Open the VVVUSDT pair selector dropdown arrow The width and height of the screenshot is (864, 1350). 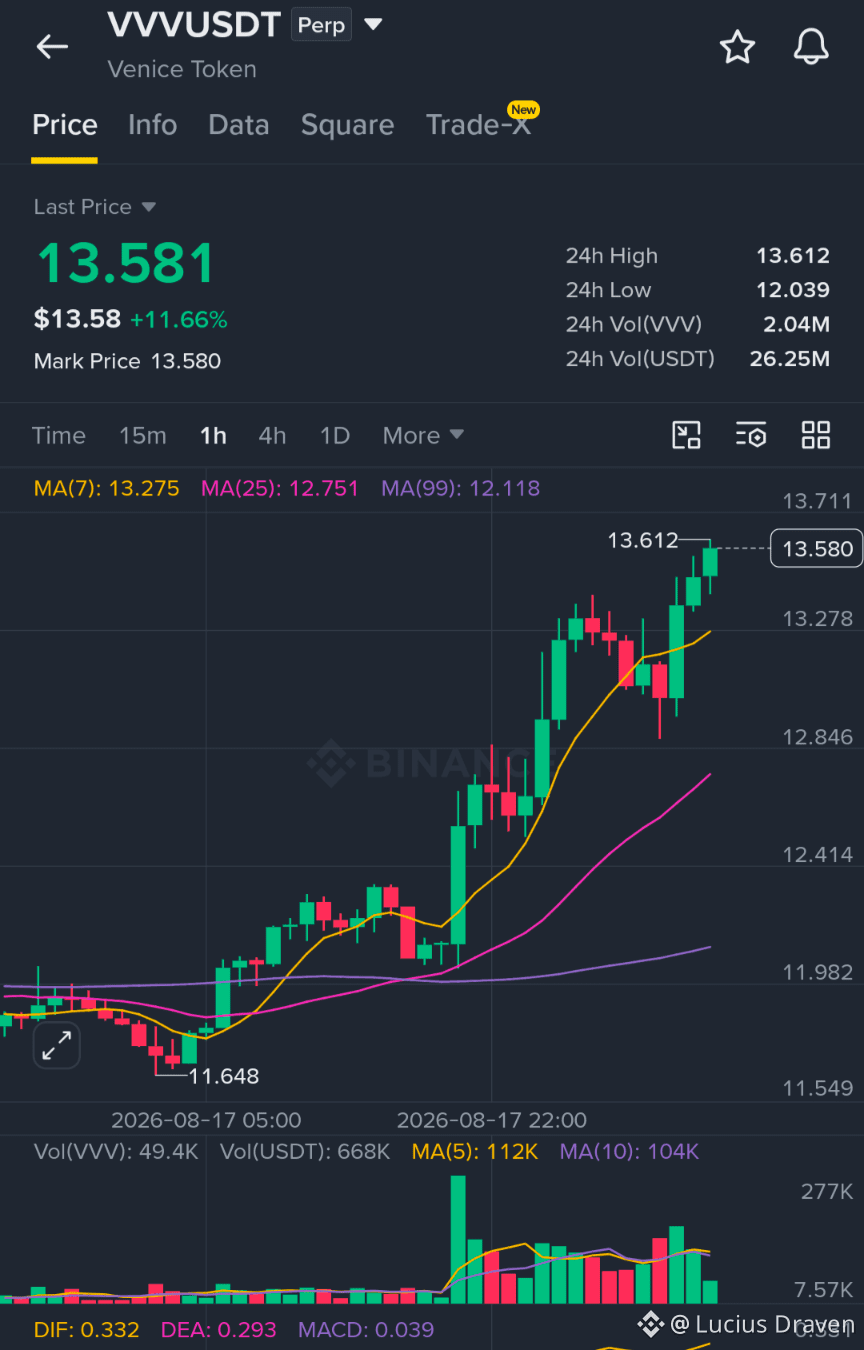[x=373, y=24]
